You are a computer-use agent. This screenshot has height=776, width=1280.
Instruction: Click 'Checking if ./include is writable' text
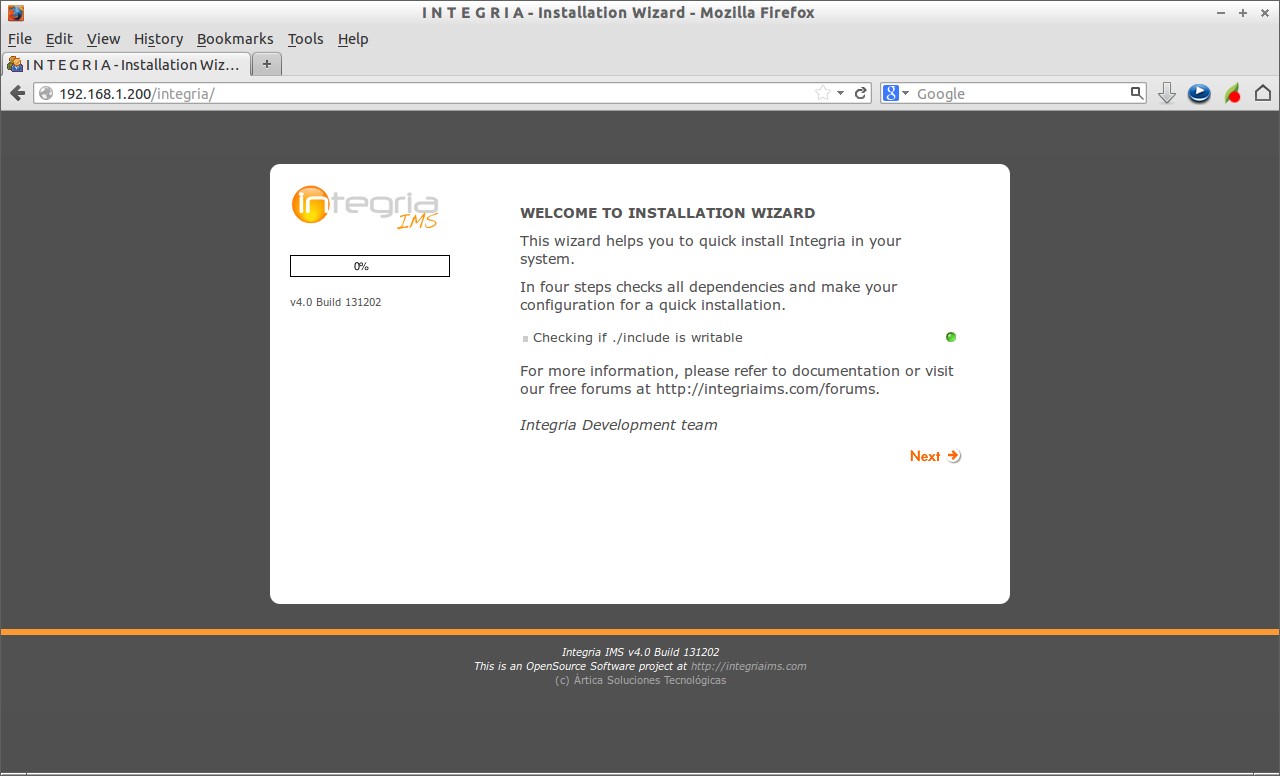point(638,338)
